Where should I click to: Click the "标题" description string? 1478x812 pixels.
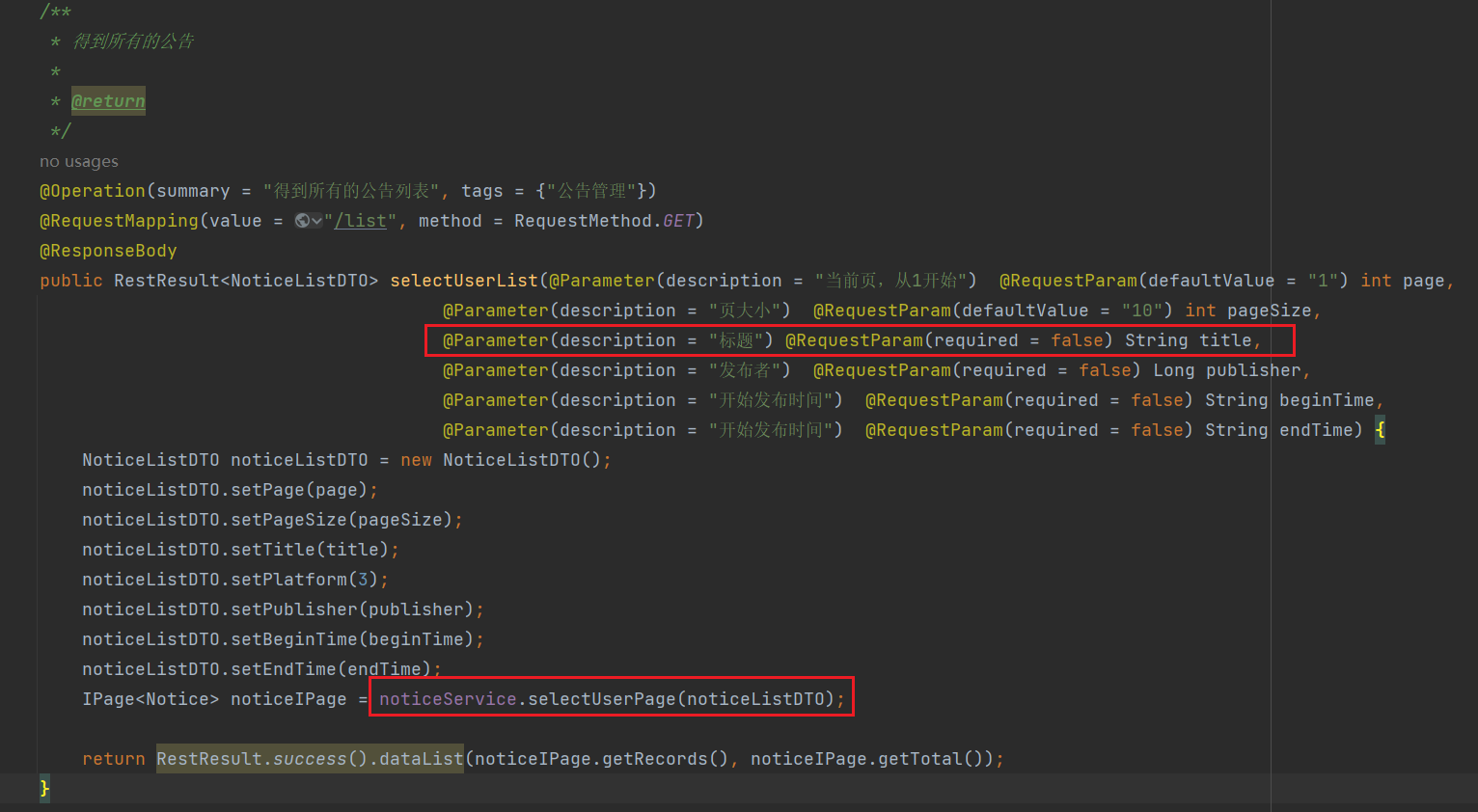pyautogui.click(x=735, y=340)
